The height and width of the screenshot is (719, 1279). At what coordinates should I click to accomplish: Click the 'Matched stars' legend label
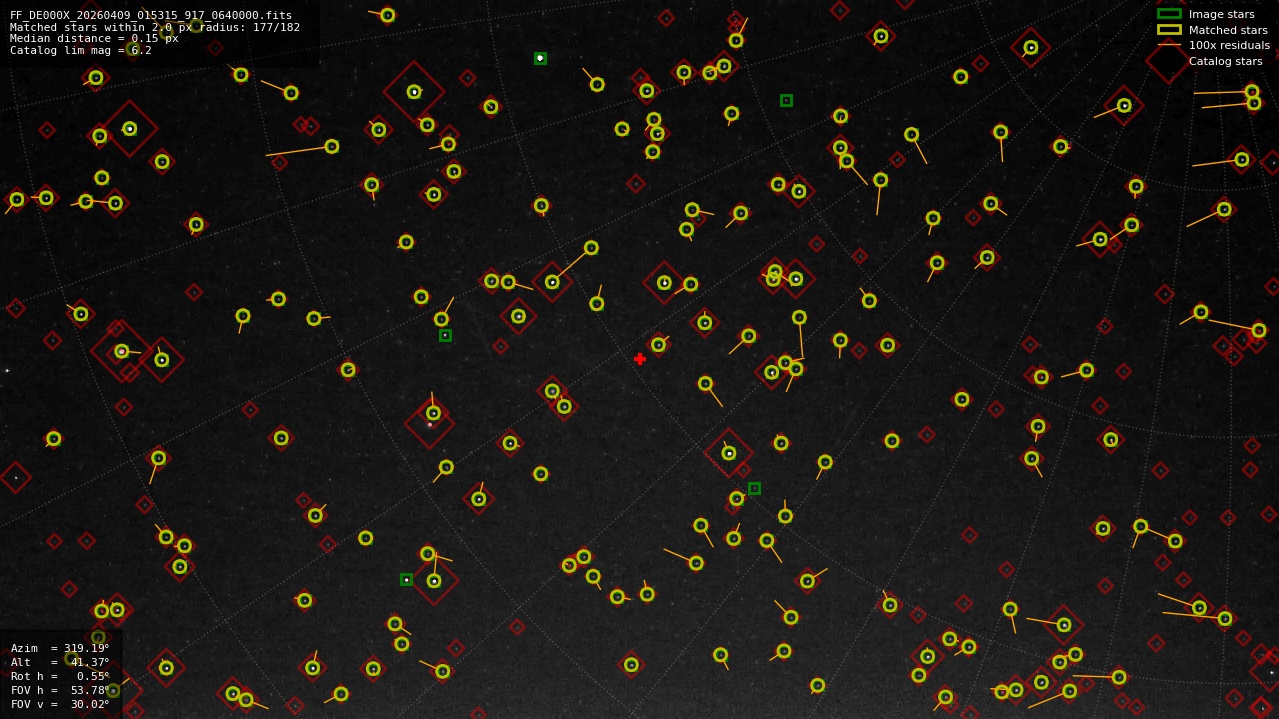pos(1228,30)
